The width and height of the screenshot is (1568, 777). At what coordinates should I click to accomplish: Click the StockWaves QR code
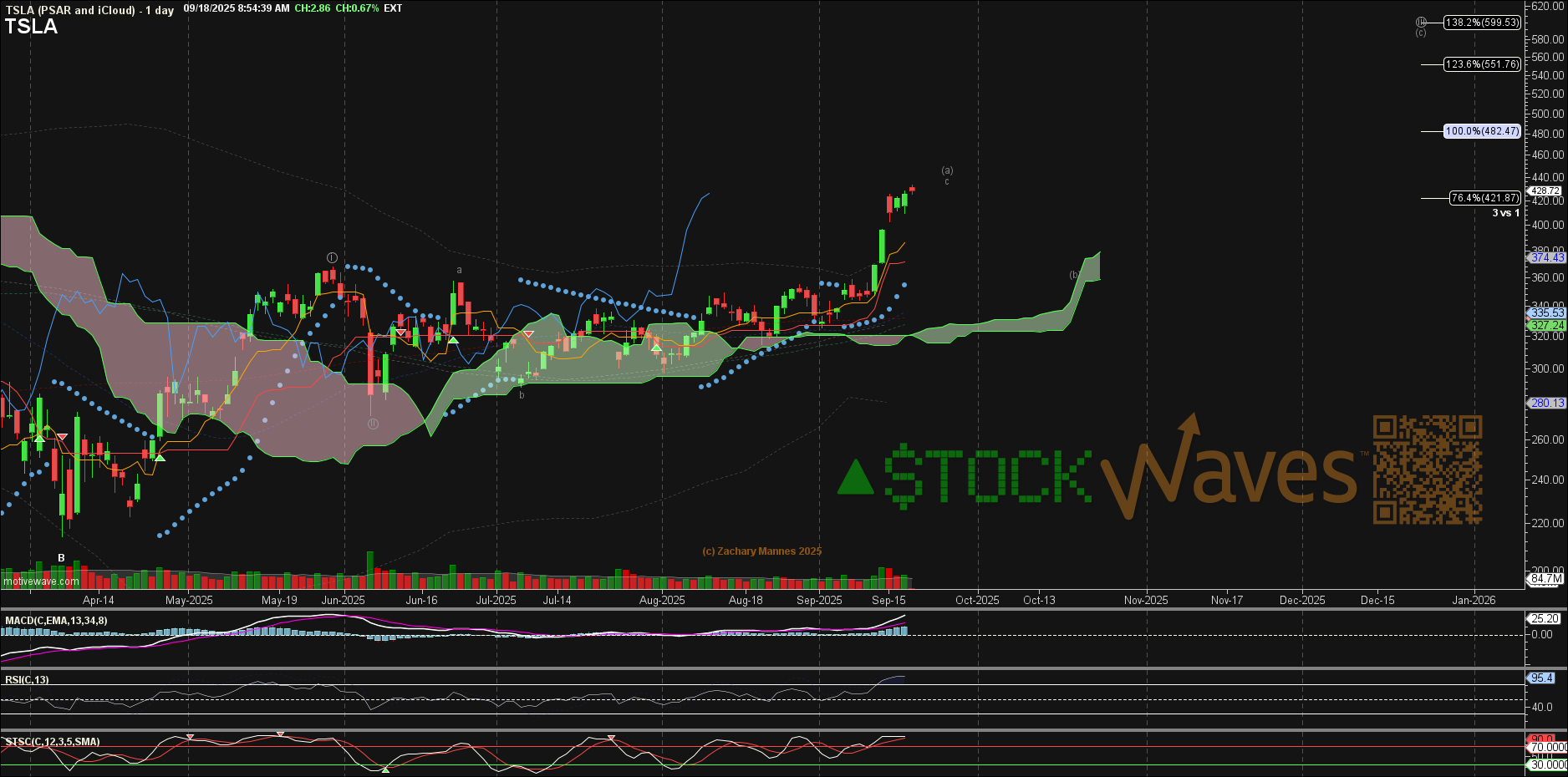(1427, 470)
